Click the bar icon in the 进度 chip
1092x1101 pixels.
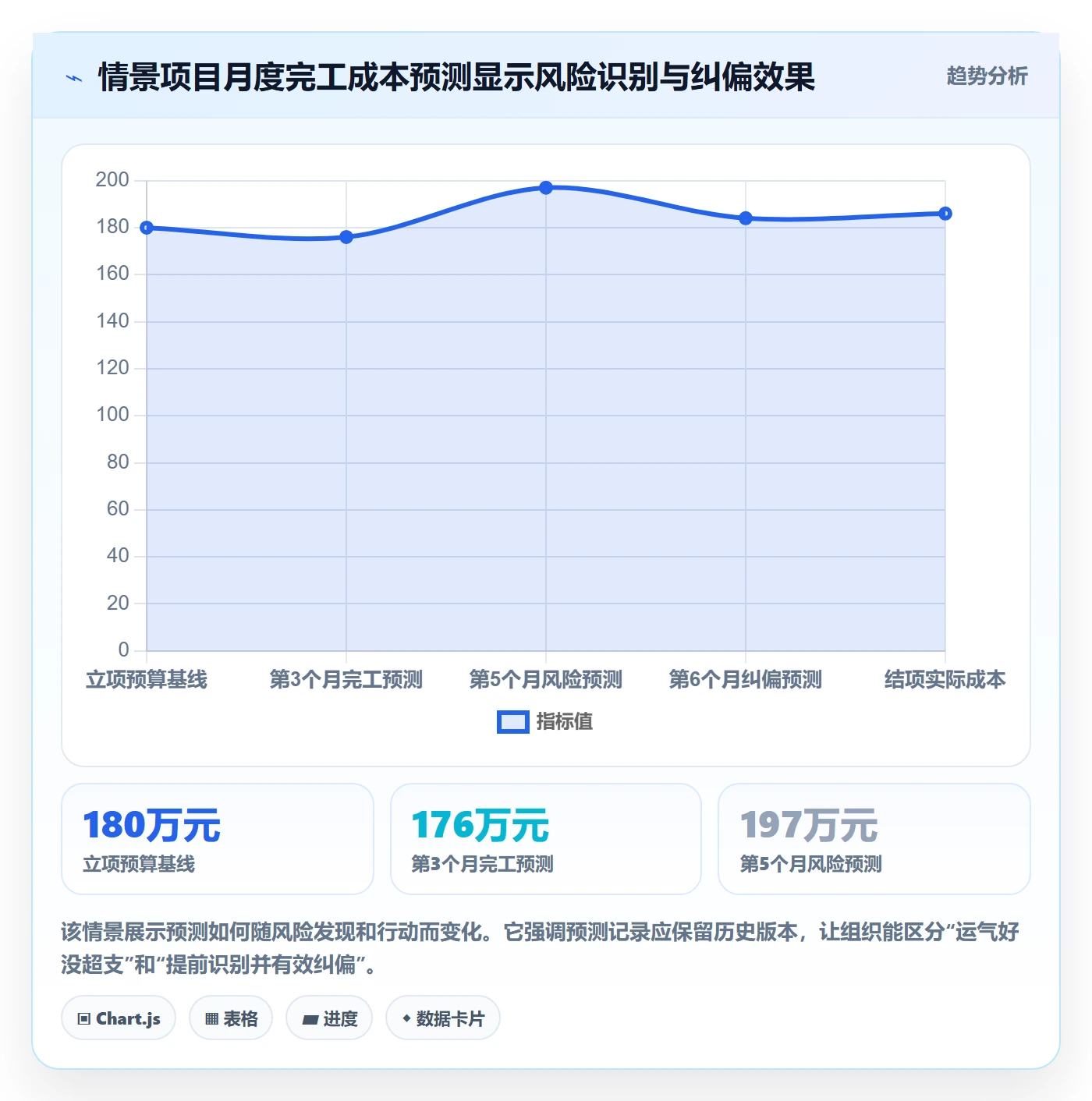[310, 1019]
